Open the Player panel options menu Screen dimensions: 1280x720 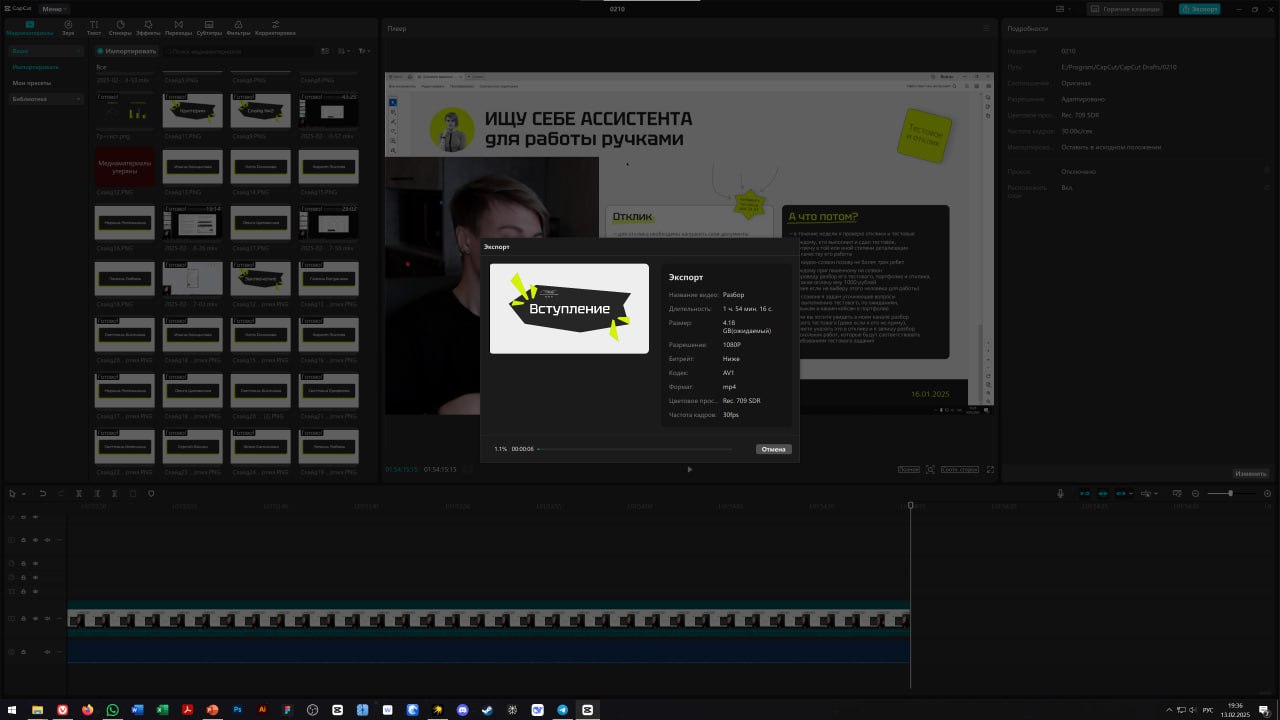[986, 29]
